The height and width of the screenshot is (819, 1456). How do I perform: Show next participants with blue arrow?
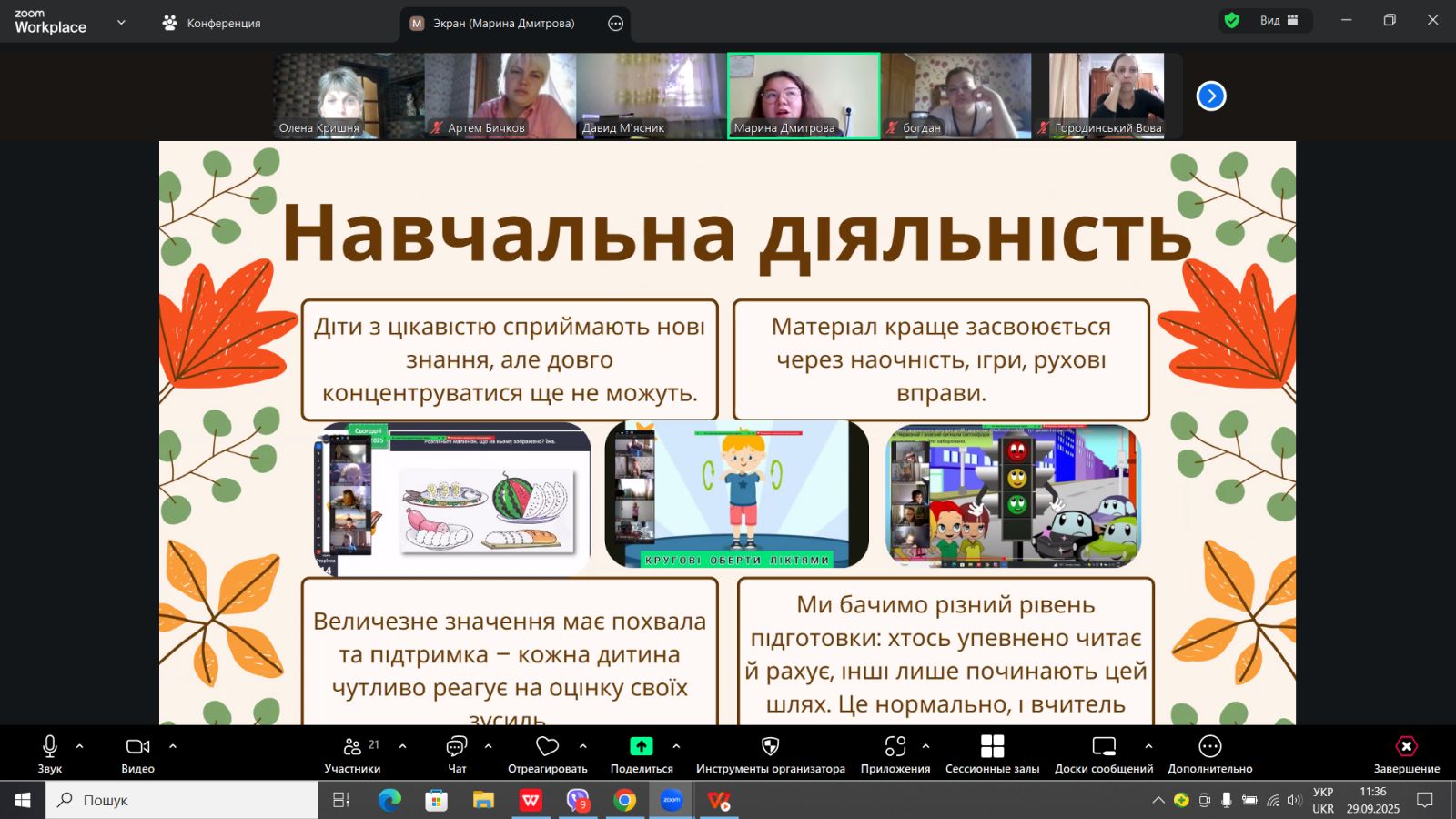pos(1210,96)
